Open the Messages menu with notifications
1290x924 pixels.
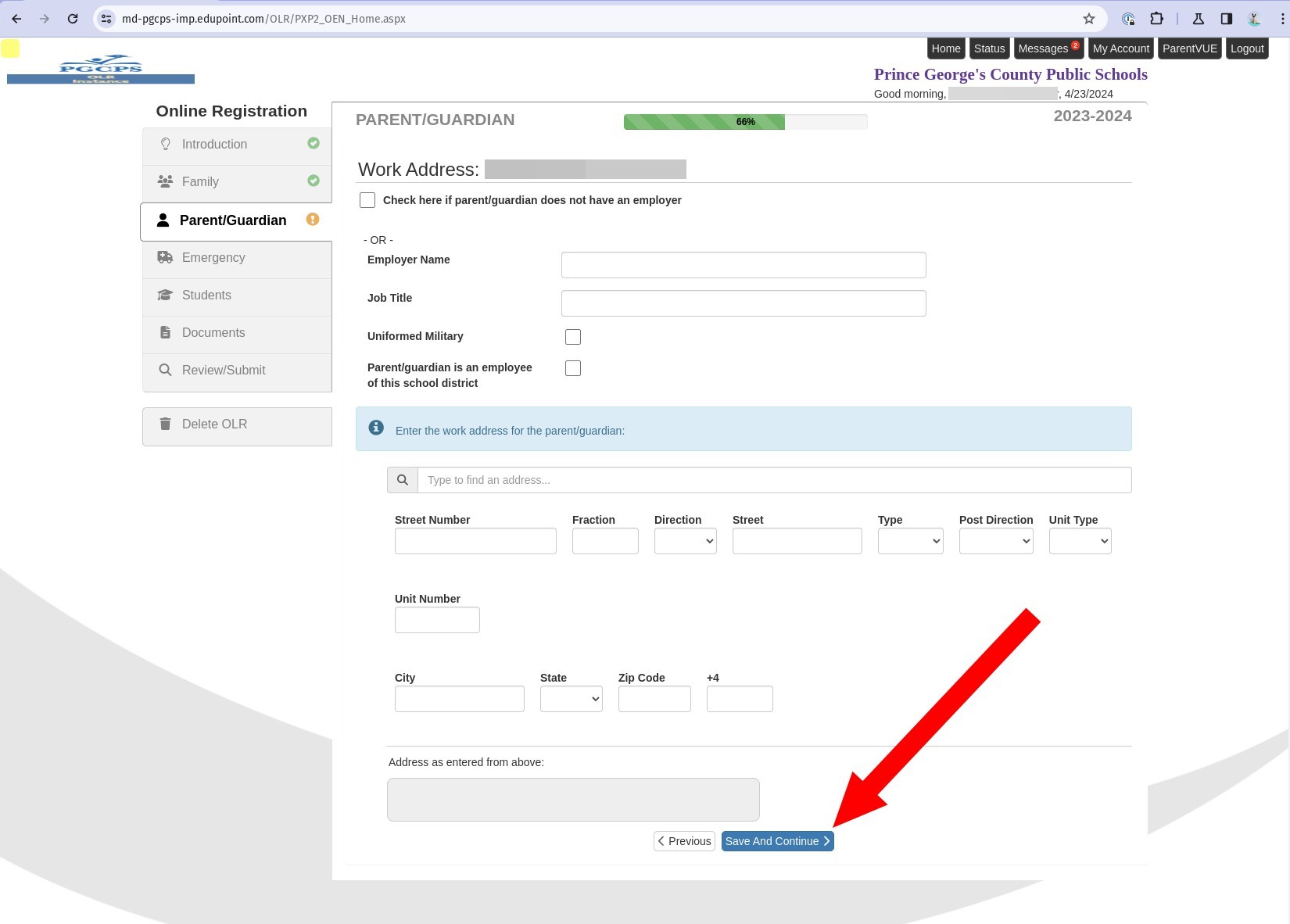coord(1045,48)
